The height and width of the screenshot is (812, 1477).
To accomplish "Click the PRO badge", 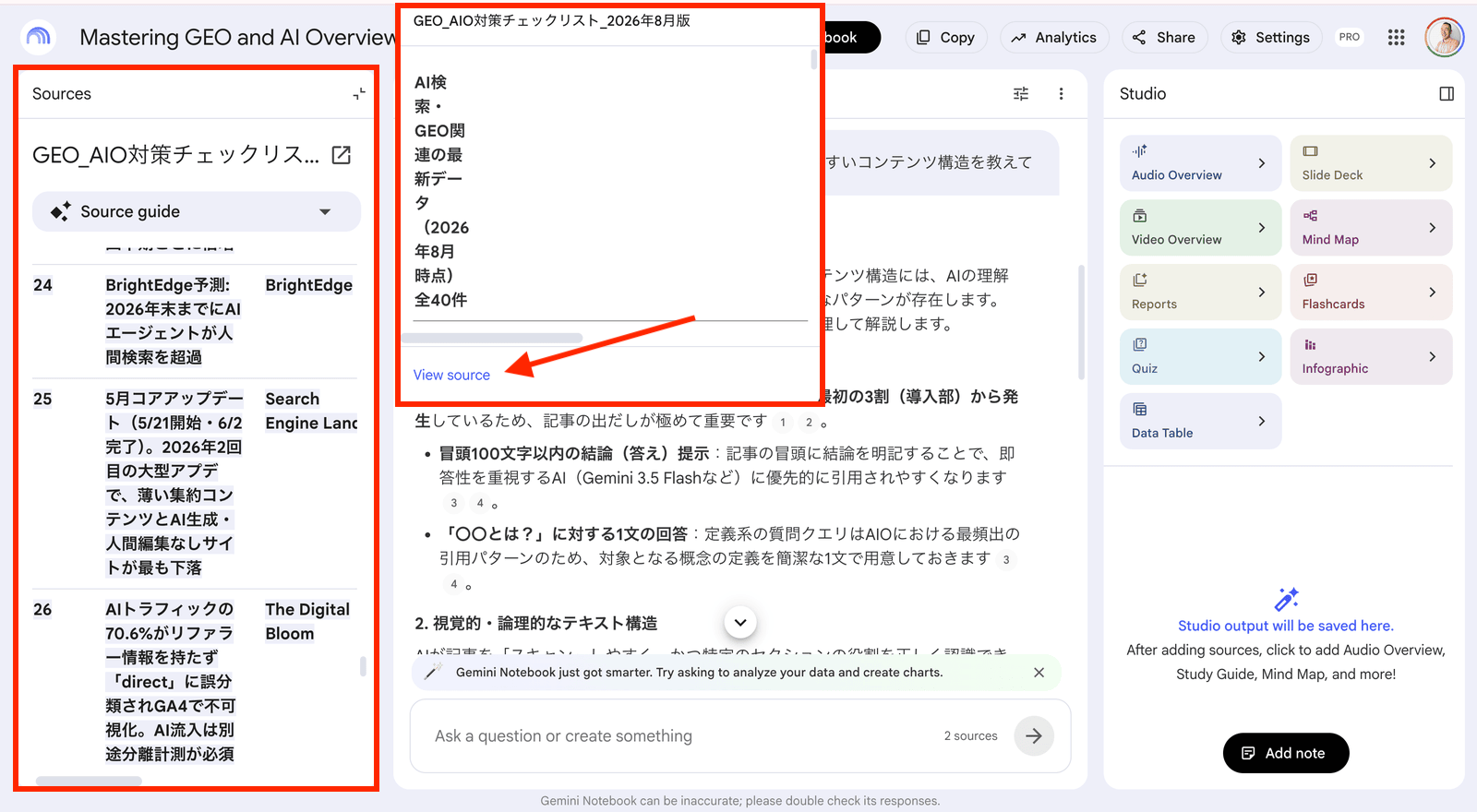I will pyautogui.click(x=1350, y=37).
